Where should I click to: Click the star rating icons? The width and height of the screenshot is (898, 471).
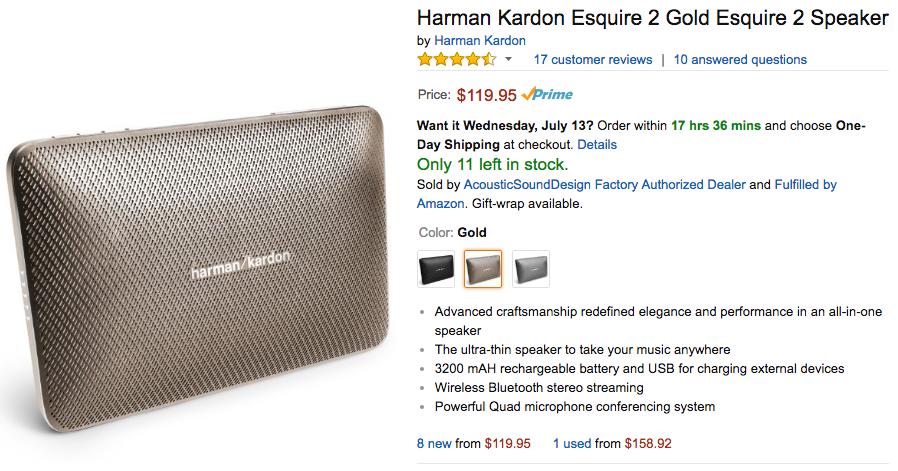(x=456, y=60)
